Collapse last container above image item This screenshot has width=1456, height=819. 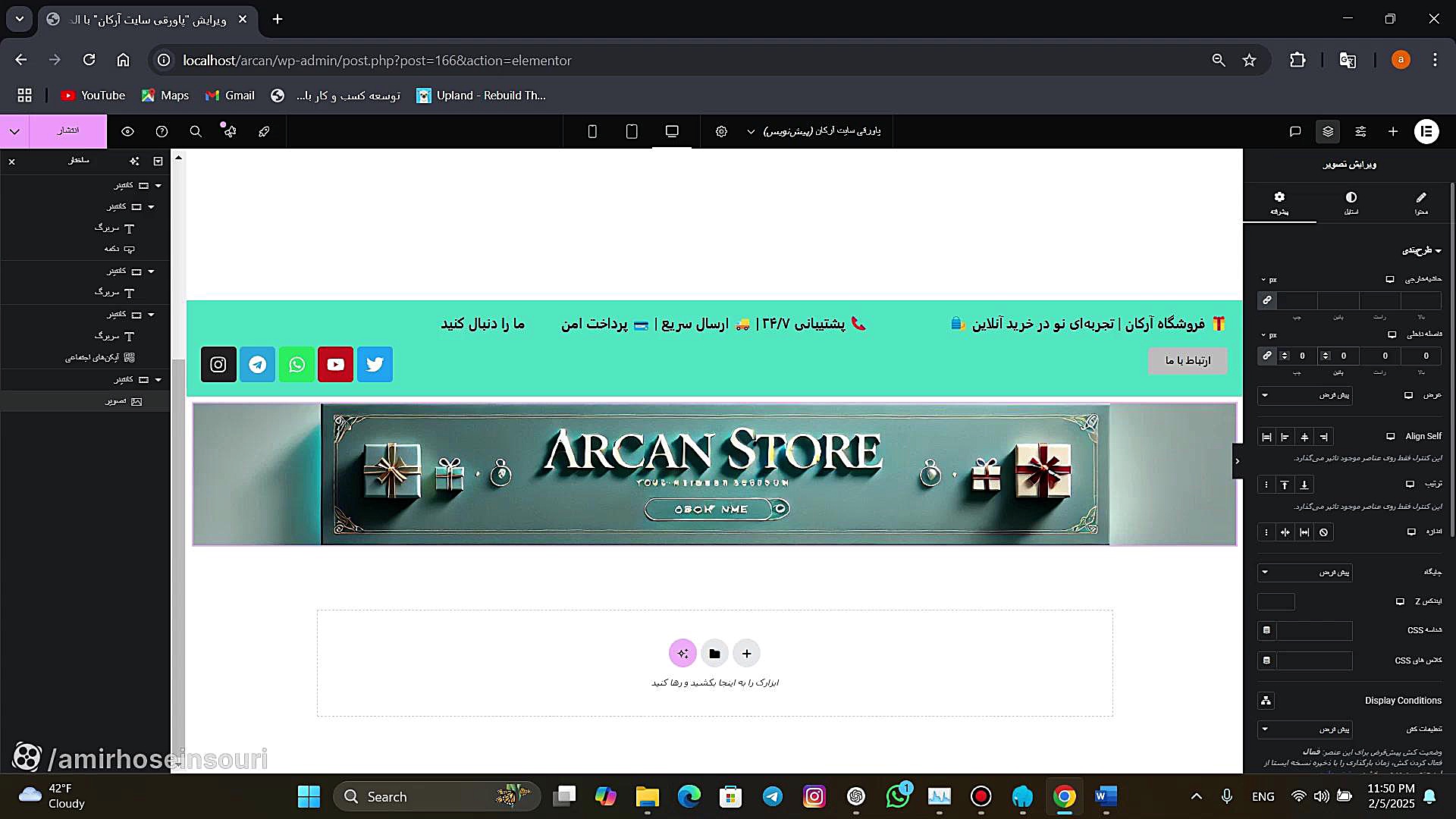158,379
